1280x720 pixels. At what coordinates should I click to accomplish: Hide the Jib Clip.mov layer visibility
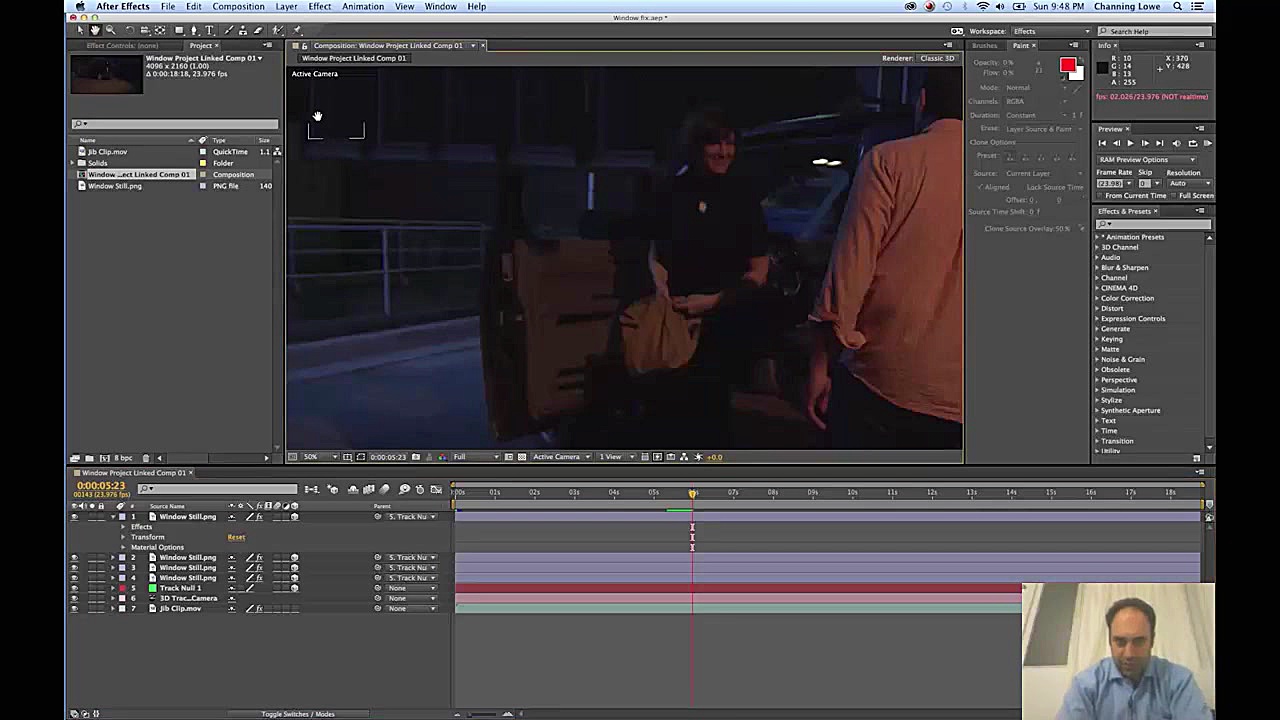point(74,608)
